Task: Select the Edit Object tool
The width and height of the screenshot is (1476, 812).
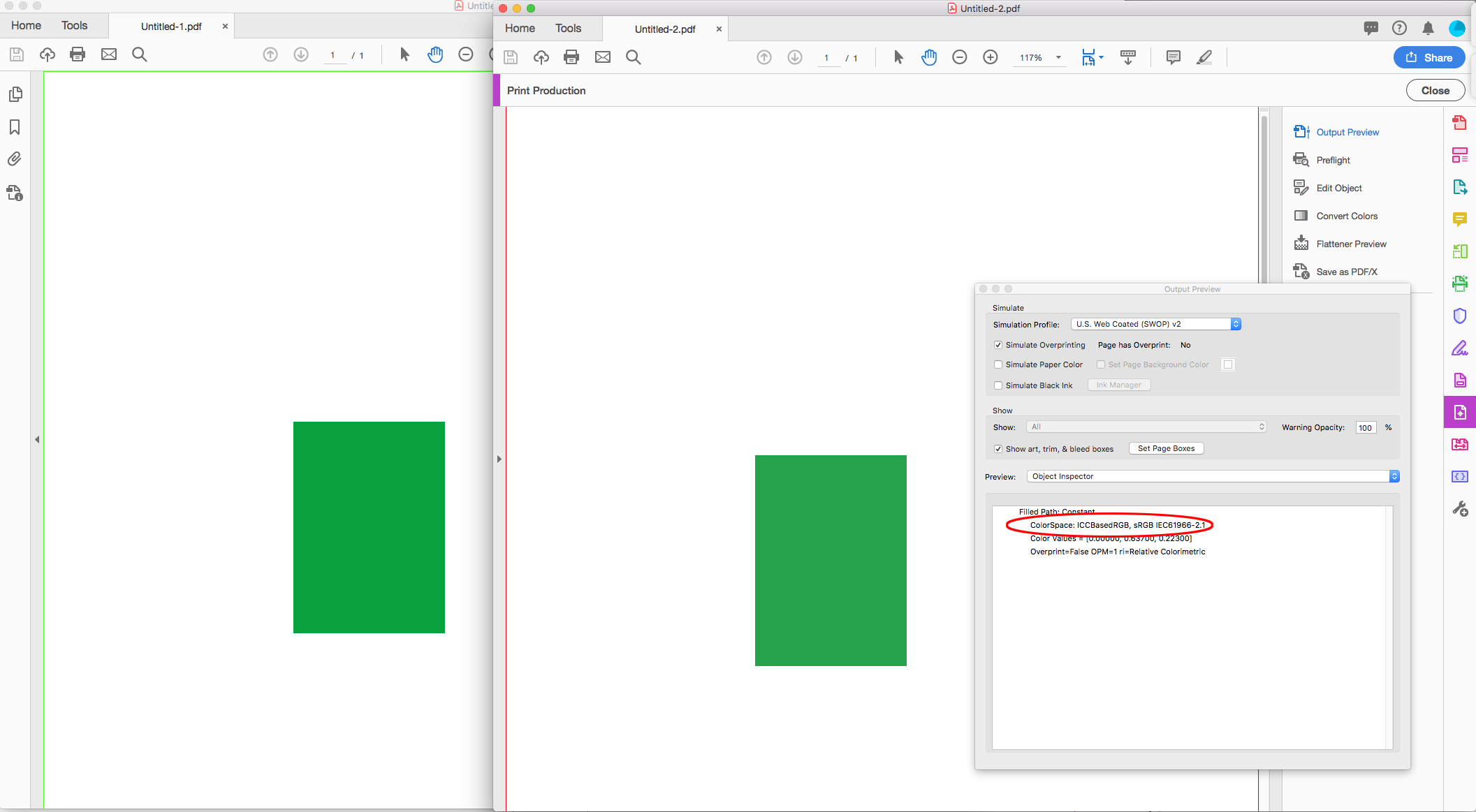Action: point(1338,188)
